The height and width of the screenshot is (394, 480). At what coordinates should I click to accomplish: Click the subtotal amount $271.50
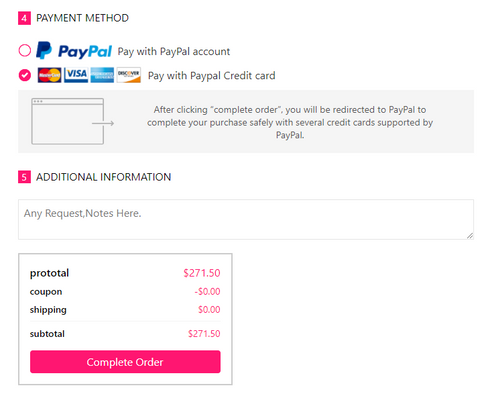(x=204, y=334)
